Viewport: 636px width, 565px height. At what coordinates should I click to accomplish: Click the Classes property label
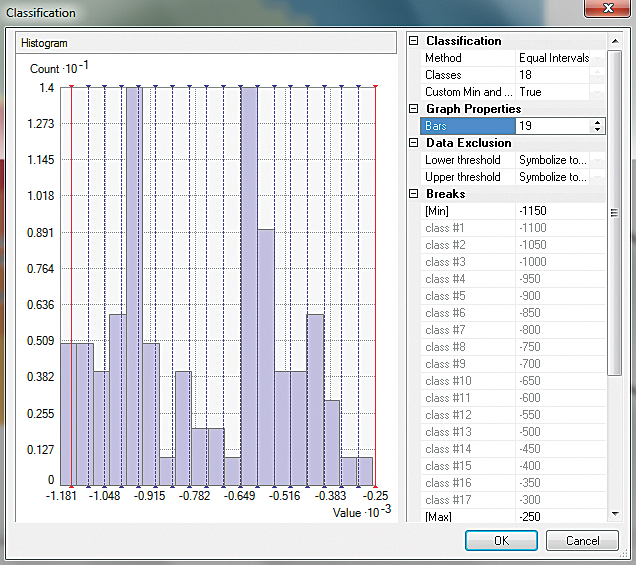pyautogui.click(x=443, y=75)
